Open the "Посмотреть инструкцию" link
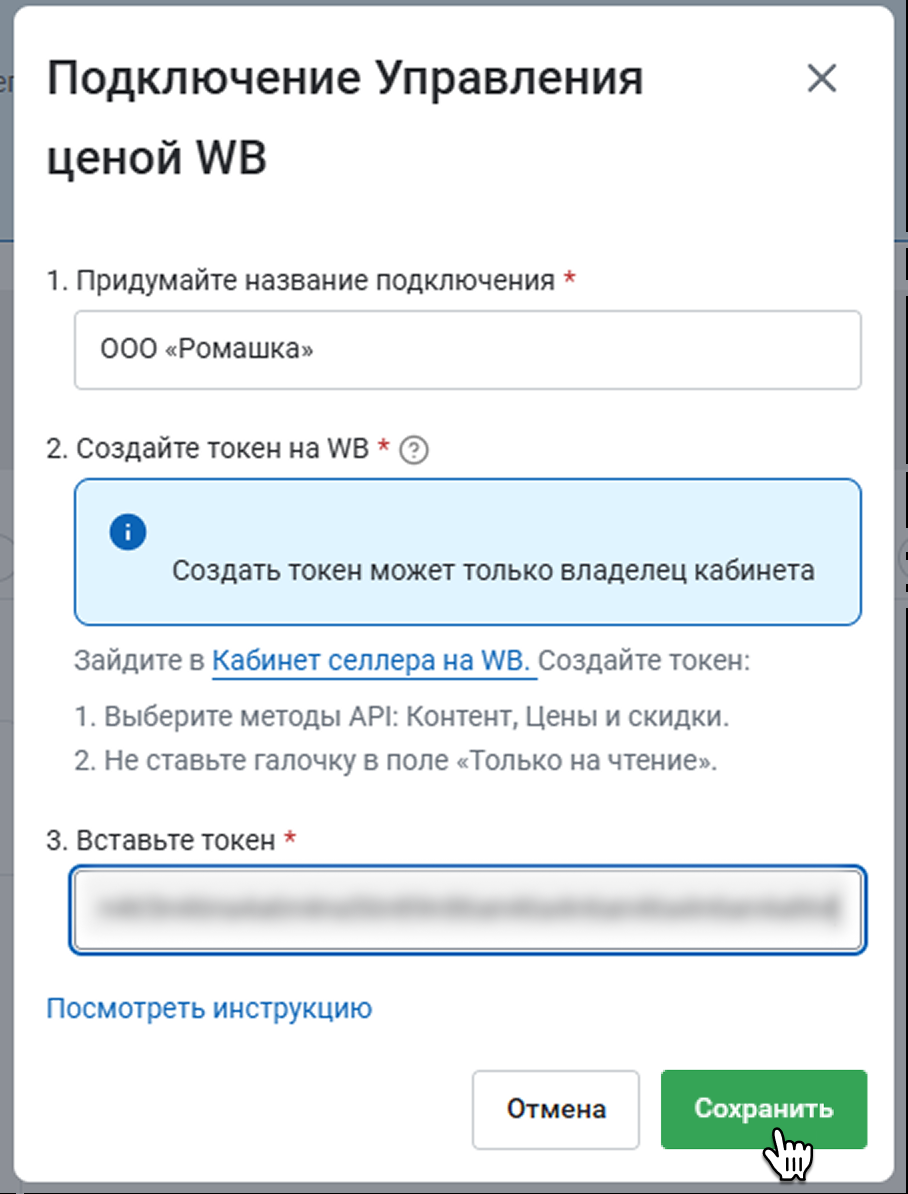This screenshot has height=1194, width=908. coord(209,1008)
